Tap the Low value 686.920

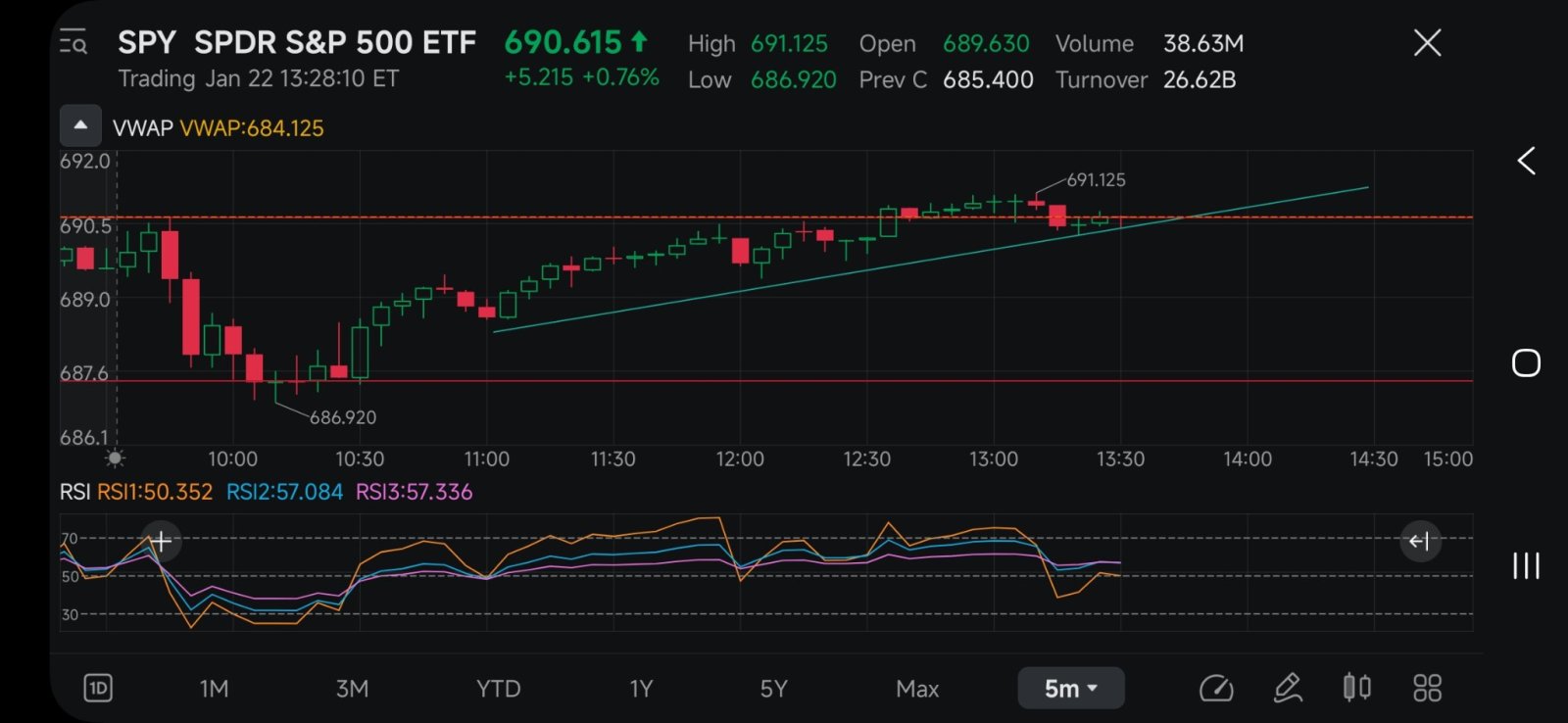tap(794, 79)
